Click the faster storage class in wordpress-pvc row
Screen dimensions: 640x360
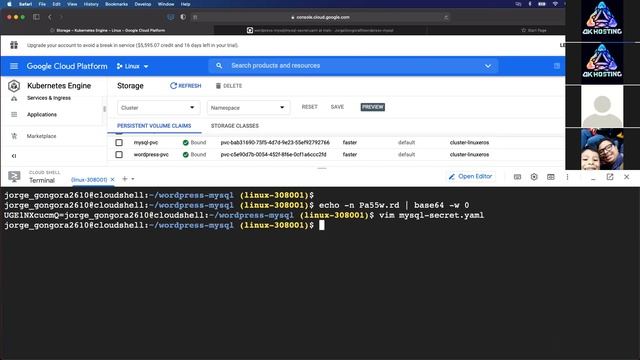point(350,155)
